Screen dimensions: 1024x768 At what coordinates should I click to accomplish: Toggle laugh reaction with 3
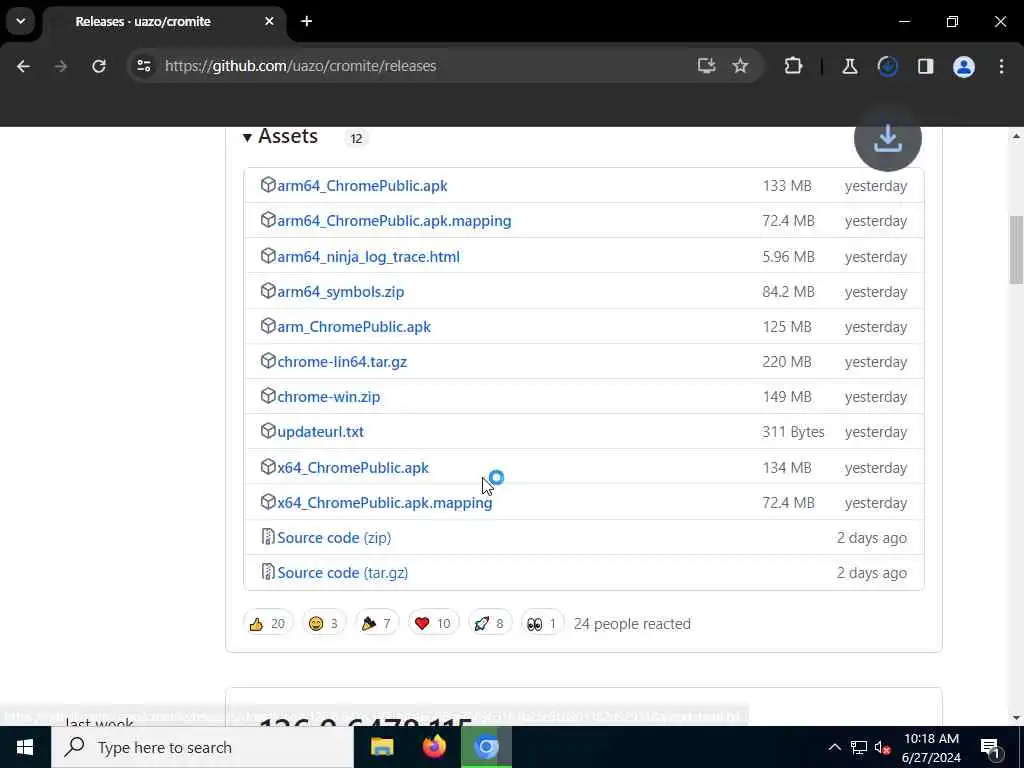324,623
